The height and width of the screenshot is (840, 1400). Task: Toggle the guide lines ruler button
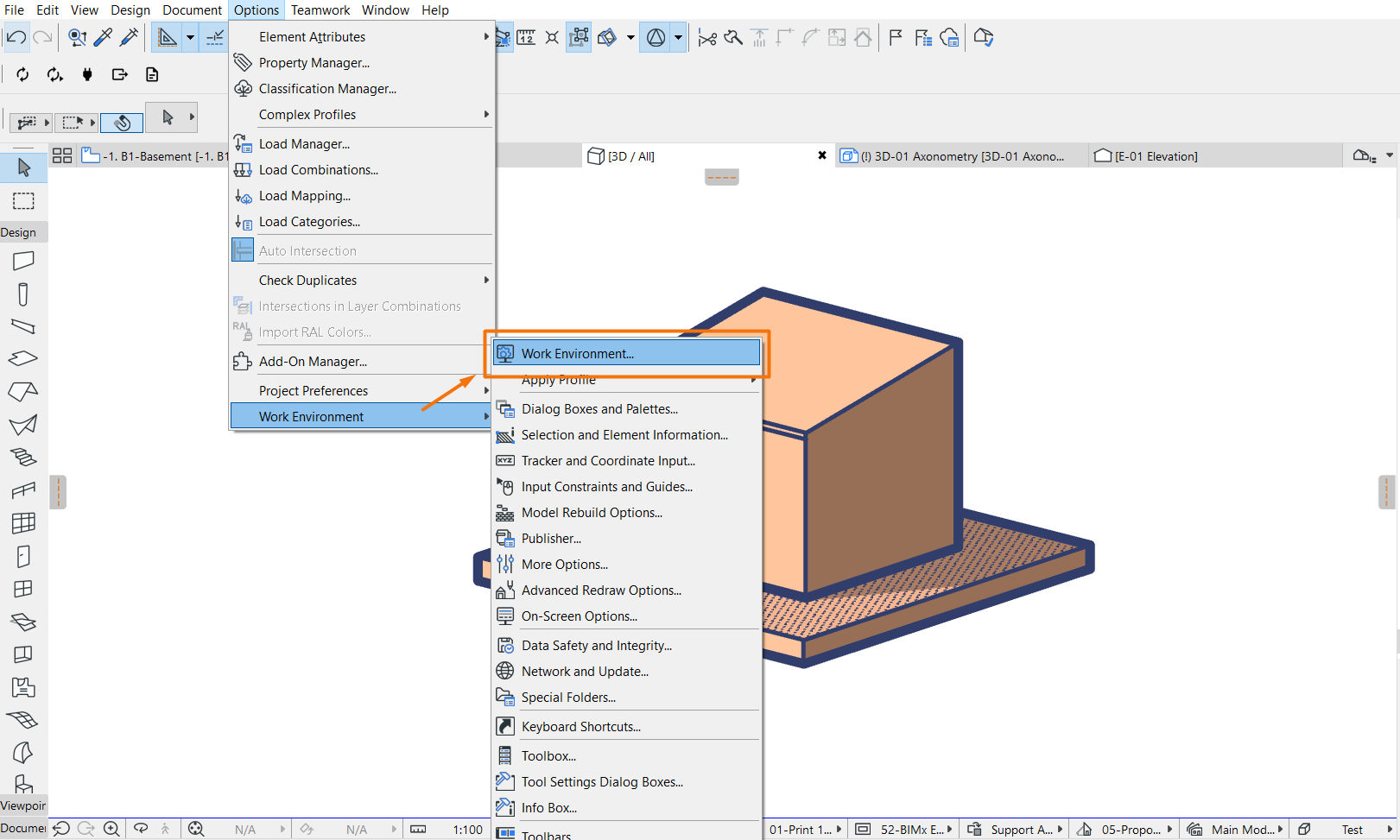click(167, 37)
